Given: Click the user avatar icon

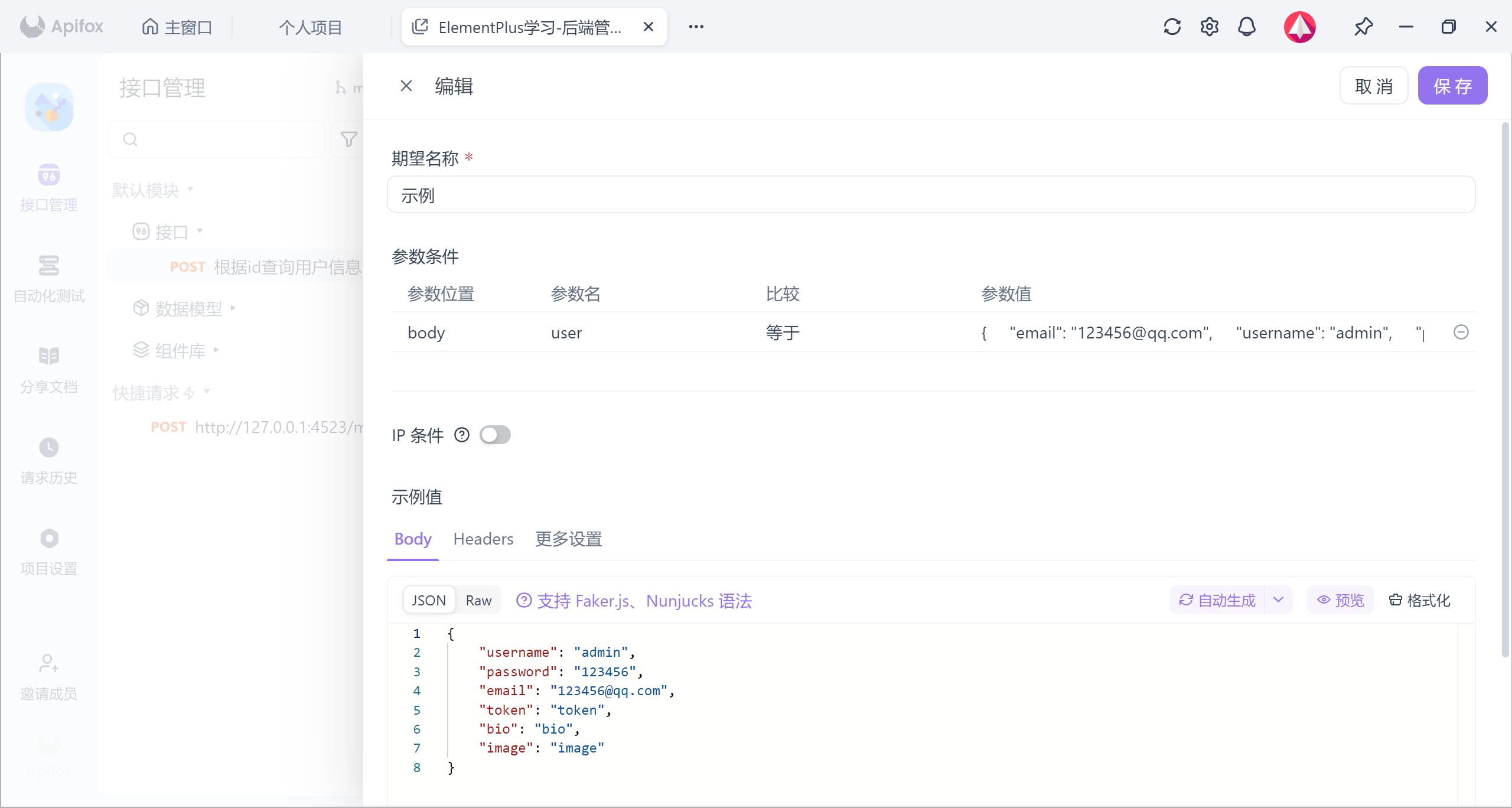Looking at the screenshot, I should pos(1299,27).
